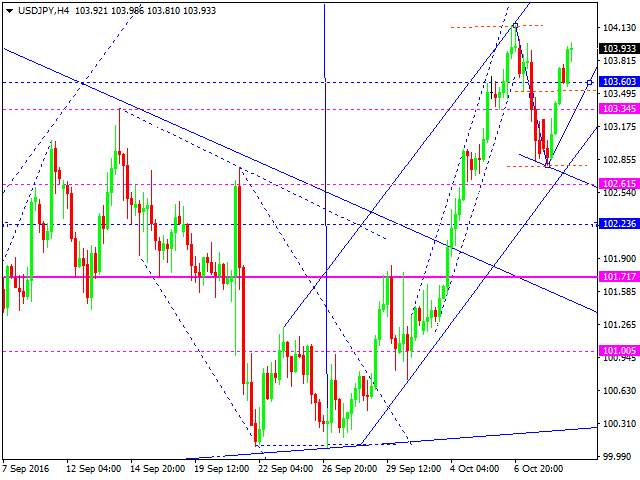Image resolution: width=640 pixels, height=480 pixels.
Task: Select the price axis value 102.855
Action: [x=620, y=160]
